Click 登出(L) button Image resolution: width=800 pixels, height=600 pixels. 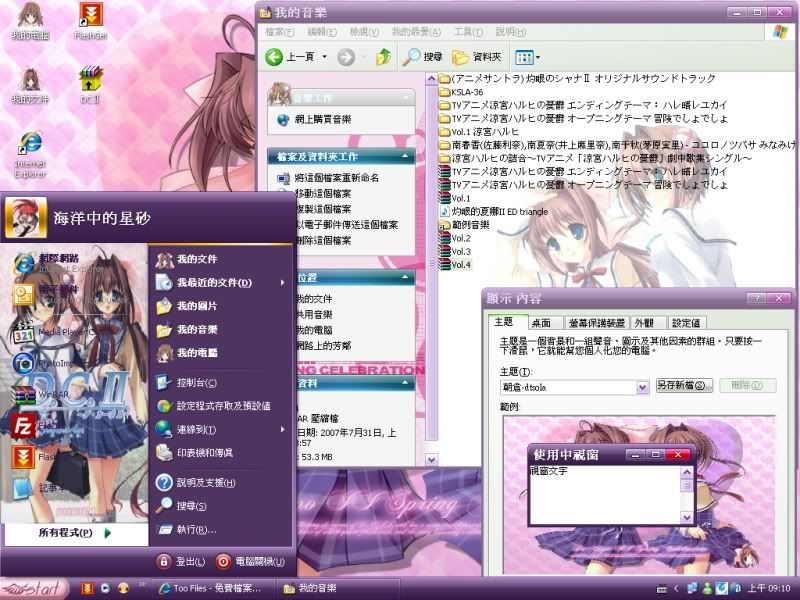(181, 562)
